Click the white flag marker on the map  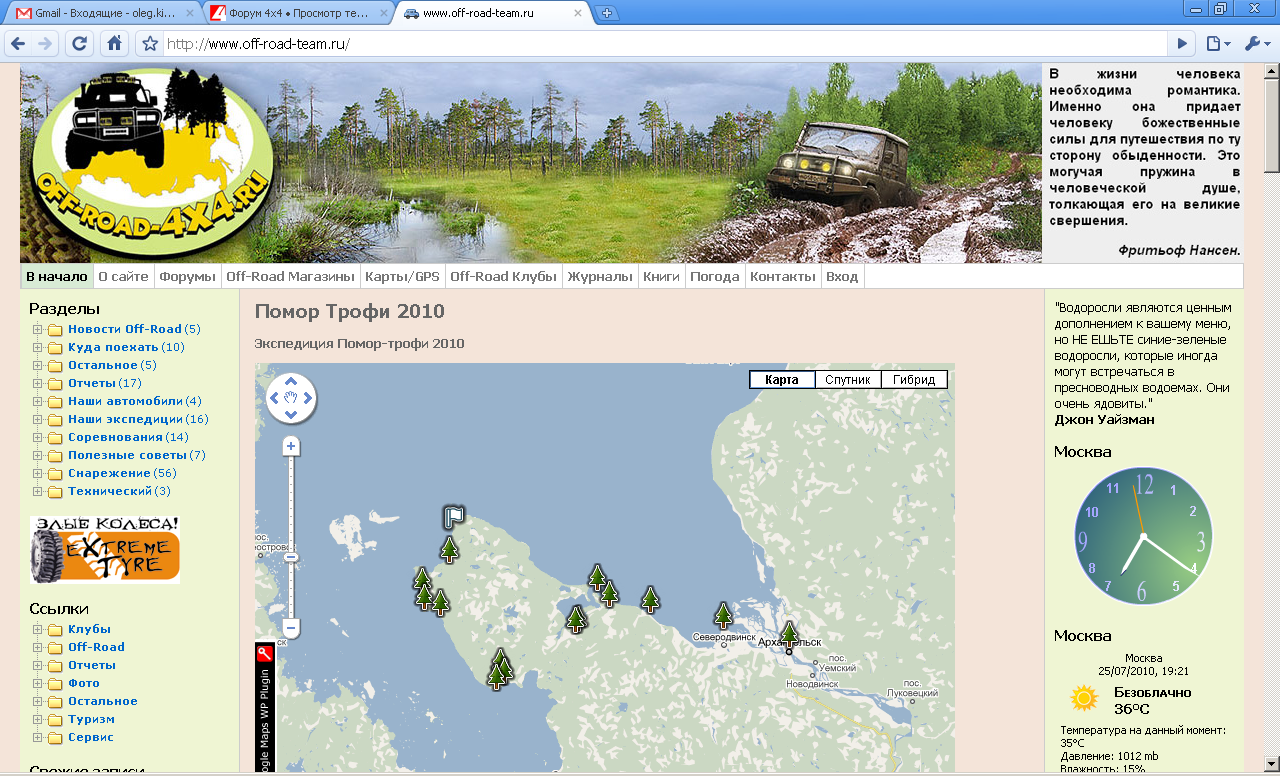click(454, 516)
